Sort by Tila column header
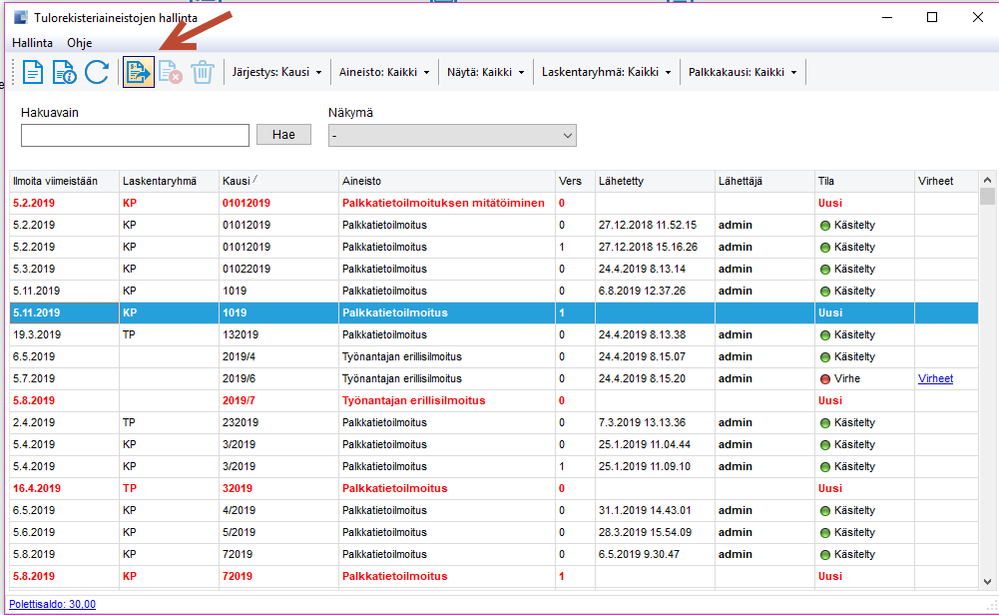 (864, 181)
